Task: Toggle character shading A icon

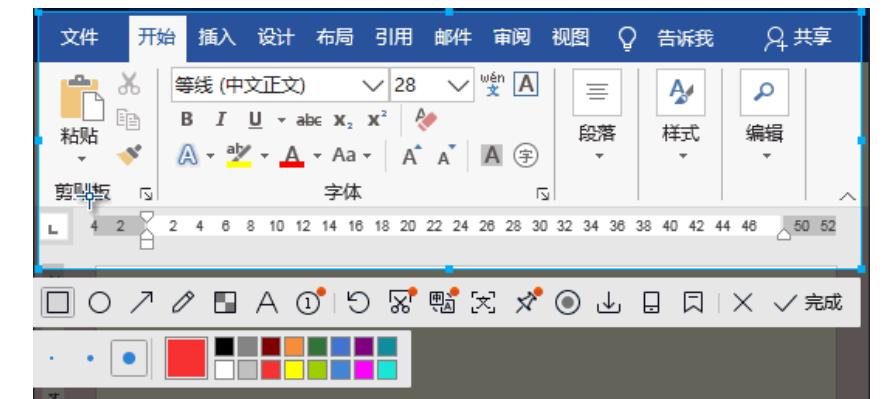Action: 491,155
